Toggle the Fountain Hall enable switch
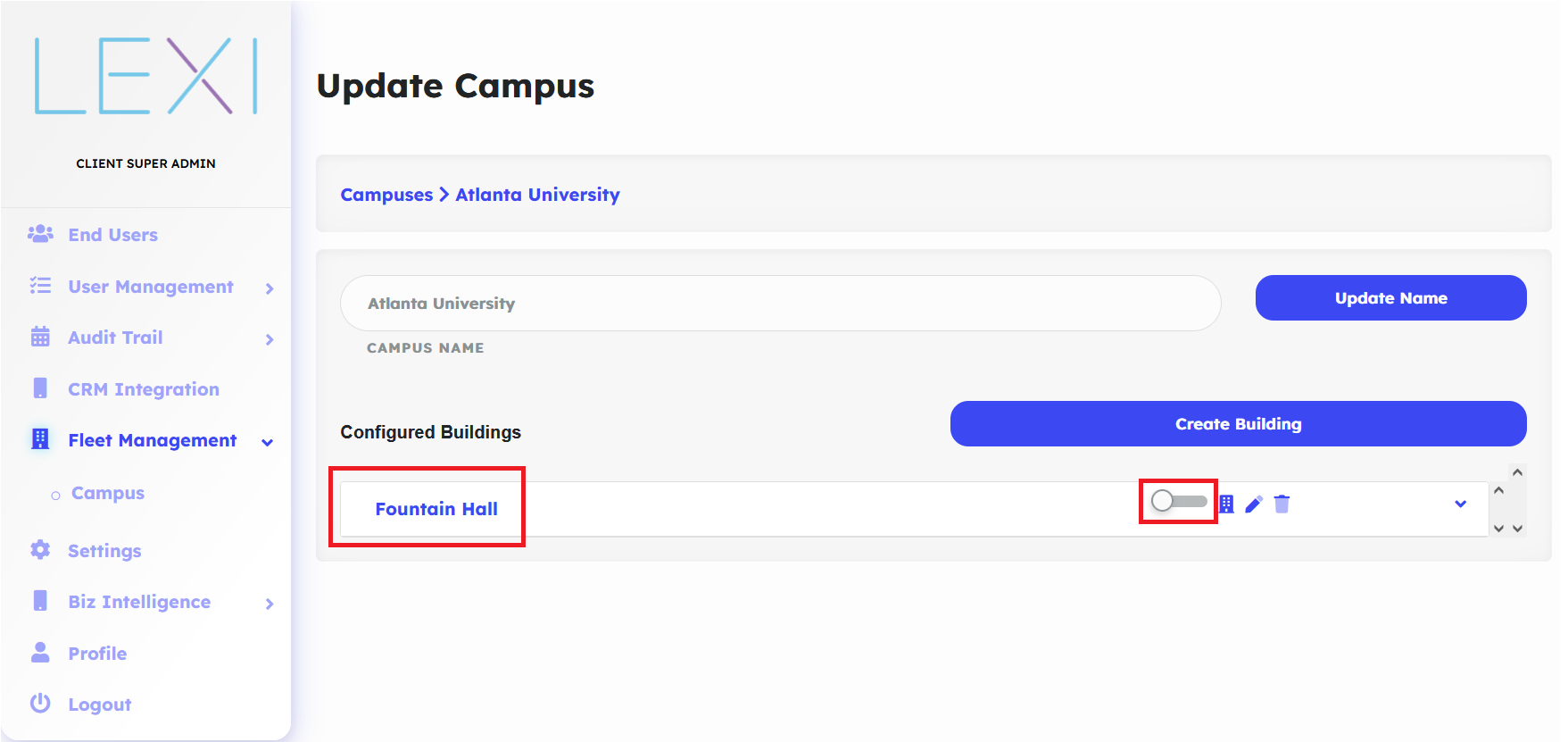The height and width of the screenshot is (742, 1568). pos(1178,501)
